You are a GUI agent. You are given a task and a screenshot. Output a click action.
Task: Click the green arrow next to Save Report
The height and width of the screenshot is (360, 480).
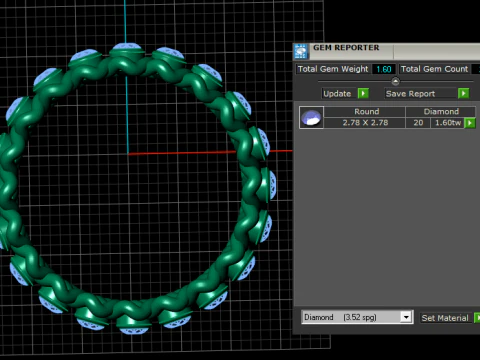click(463, 93)
